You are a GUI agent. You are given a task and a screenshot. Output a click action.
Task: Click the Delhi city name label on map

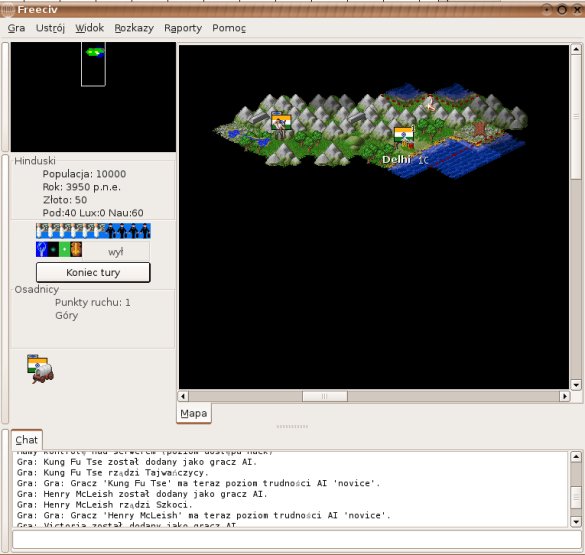(396, 160)
